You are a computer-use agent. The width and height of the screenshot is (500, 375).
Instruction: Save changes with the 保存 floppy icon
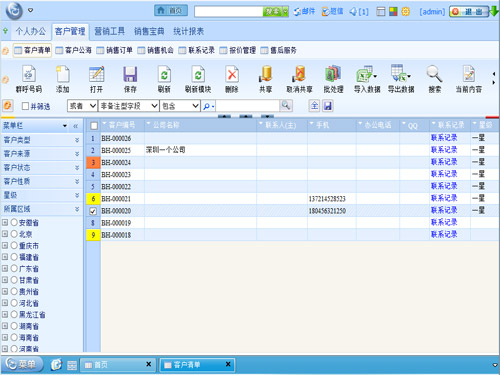pos(130,79)
